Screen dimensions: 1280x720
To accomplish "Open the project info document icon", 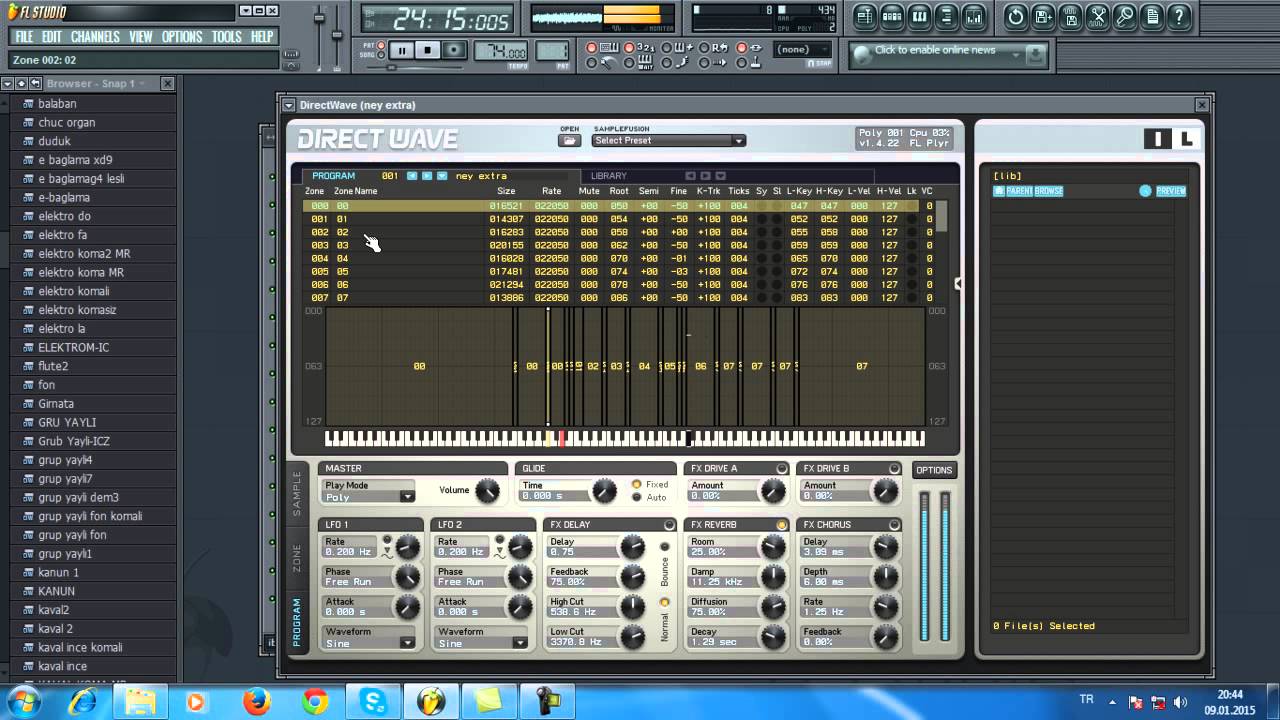I will coord(1152,16).
